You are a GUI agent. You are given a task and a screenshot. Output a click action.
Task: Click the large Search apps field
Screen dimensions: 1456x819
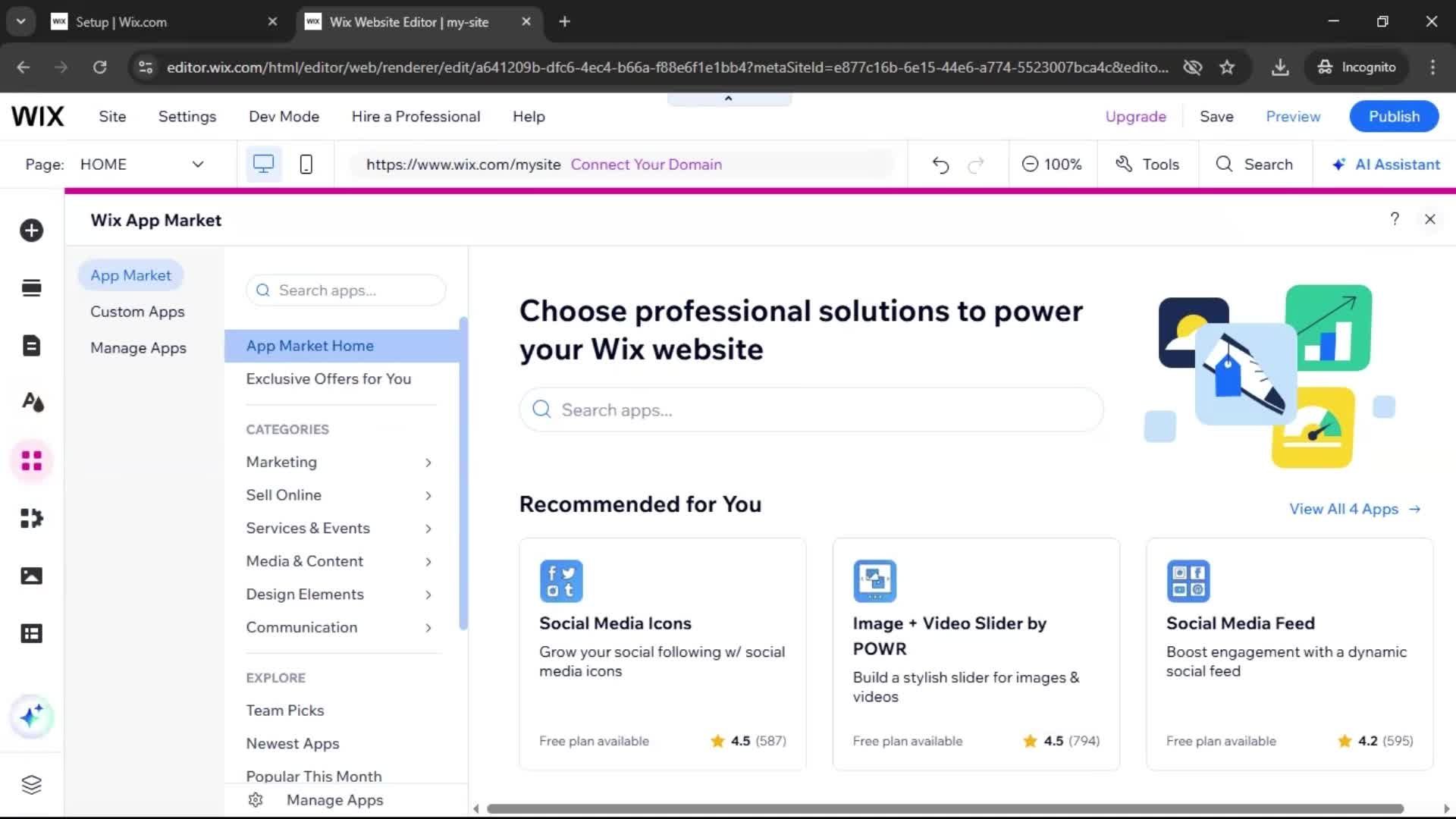click(811, 410)
